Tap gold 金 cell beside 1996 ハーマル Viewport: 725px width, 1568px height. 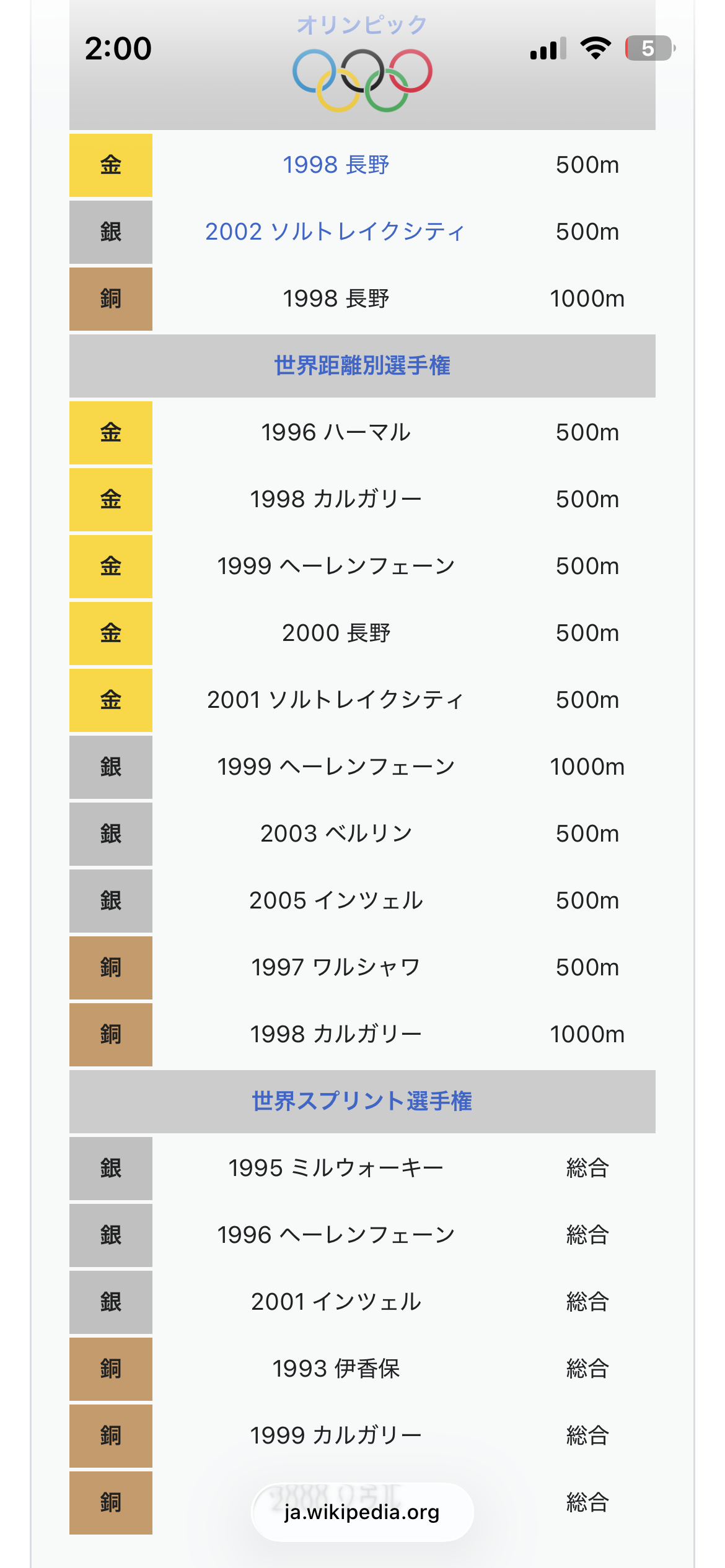coord(111,432)
